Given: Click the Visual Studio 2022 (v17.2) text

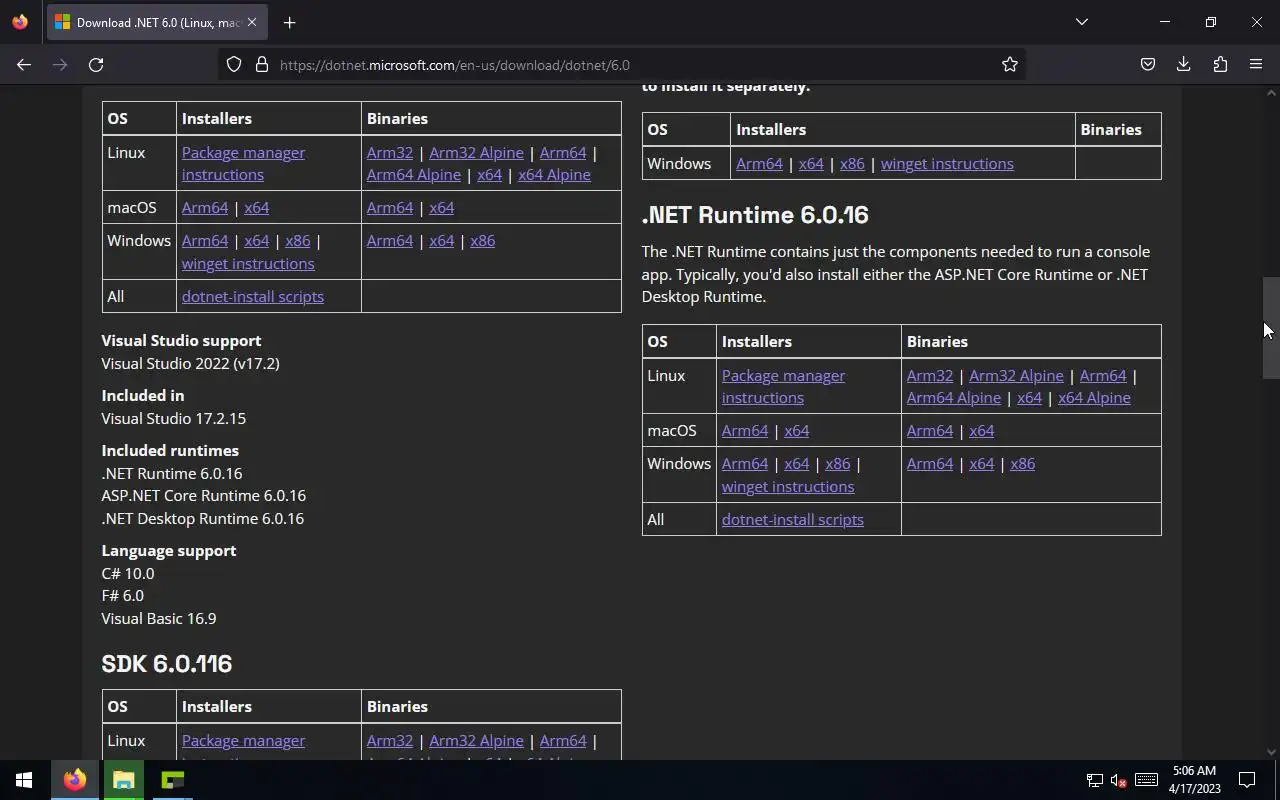Looking at the screenshot, I should click(x=190, y=363).
